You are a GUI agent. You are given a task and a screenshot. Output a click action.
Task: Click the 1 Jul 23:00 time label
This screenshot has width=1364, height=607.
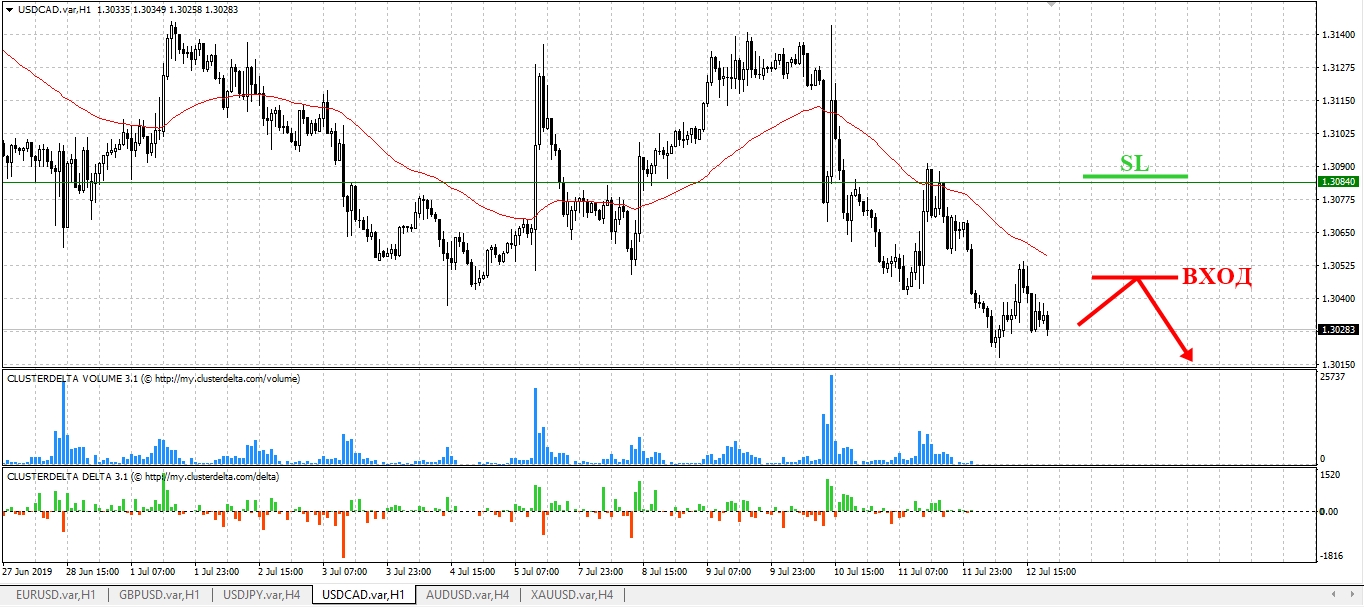coord(217,573)
